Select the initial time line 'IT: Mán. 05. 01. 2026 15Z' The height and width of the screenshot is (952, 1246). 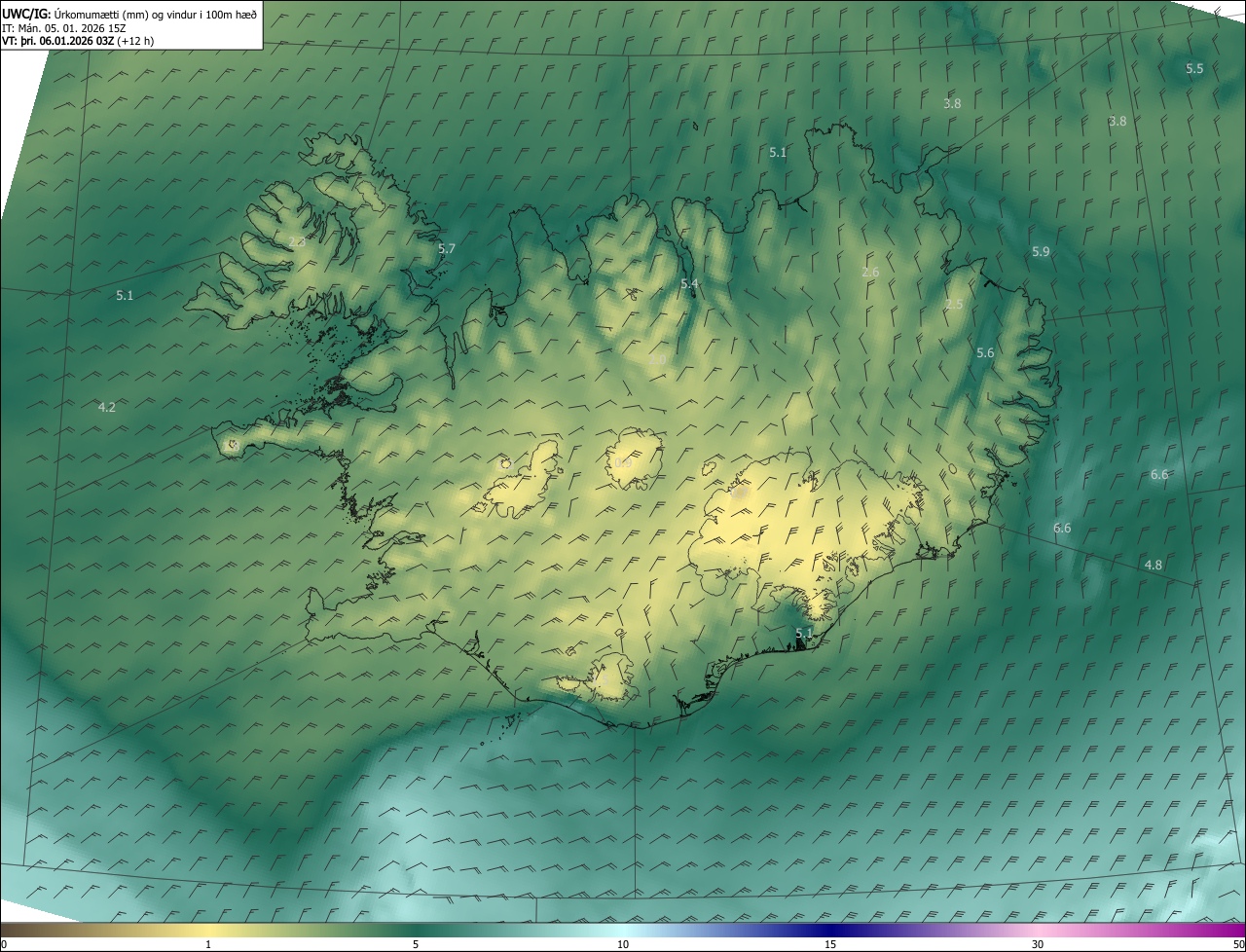point(64,28)
